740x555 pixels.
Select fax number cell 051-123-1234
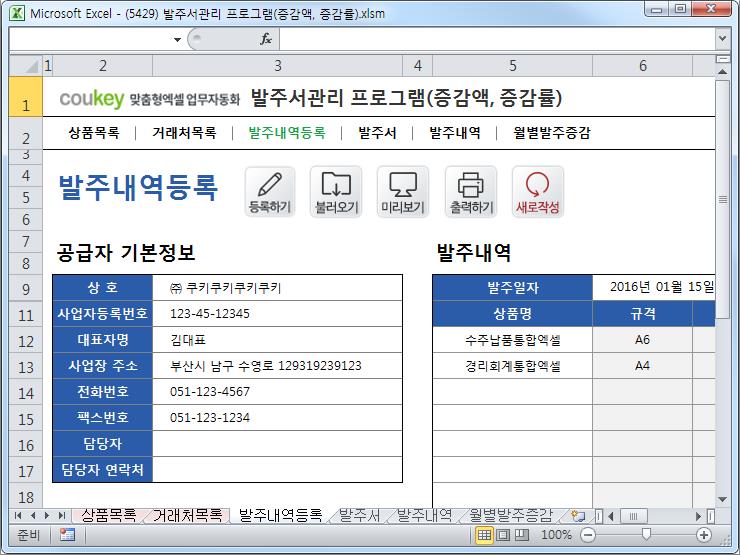point(278,418)
